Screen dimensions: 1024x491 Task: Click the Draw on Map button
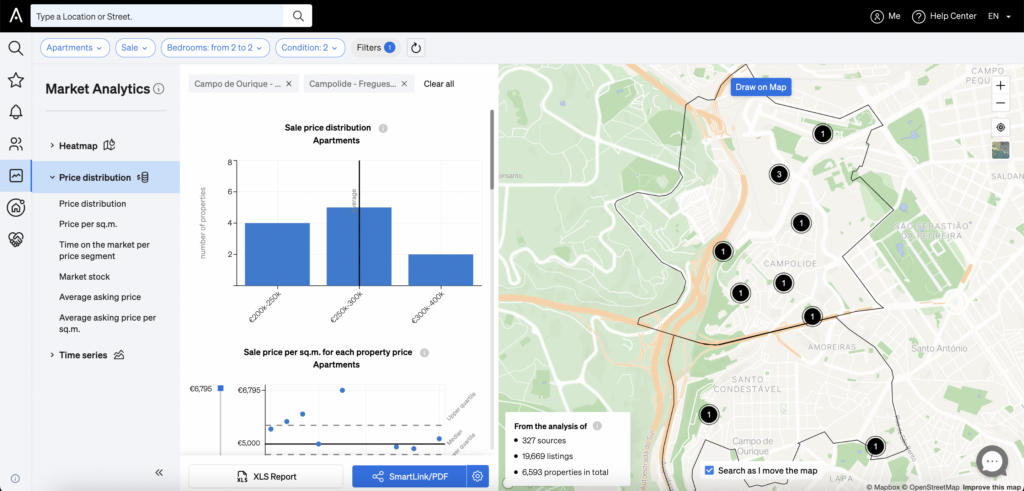(x=761, y=87)
